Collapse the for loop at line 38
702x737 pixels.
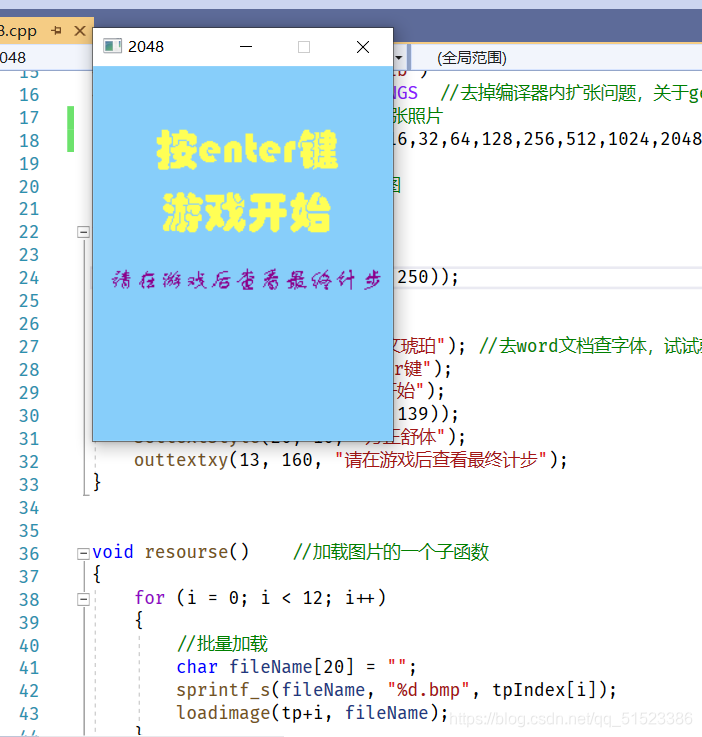(83, 599)
